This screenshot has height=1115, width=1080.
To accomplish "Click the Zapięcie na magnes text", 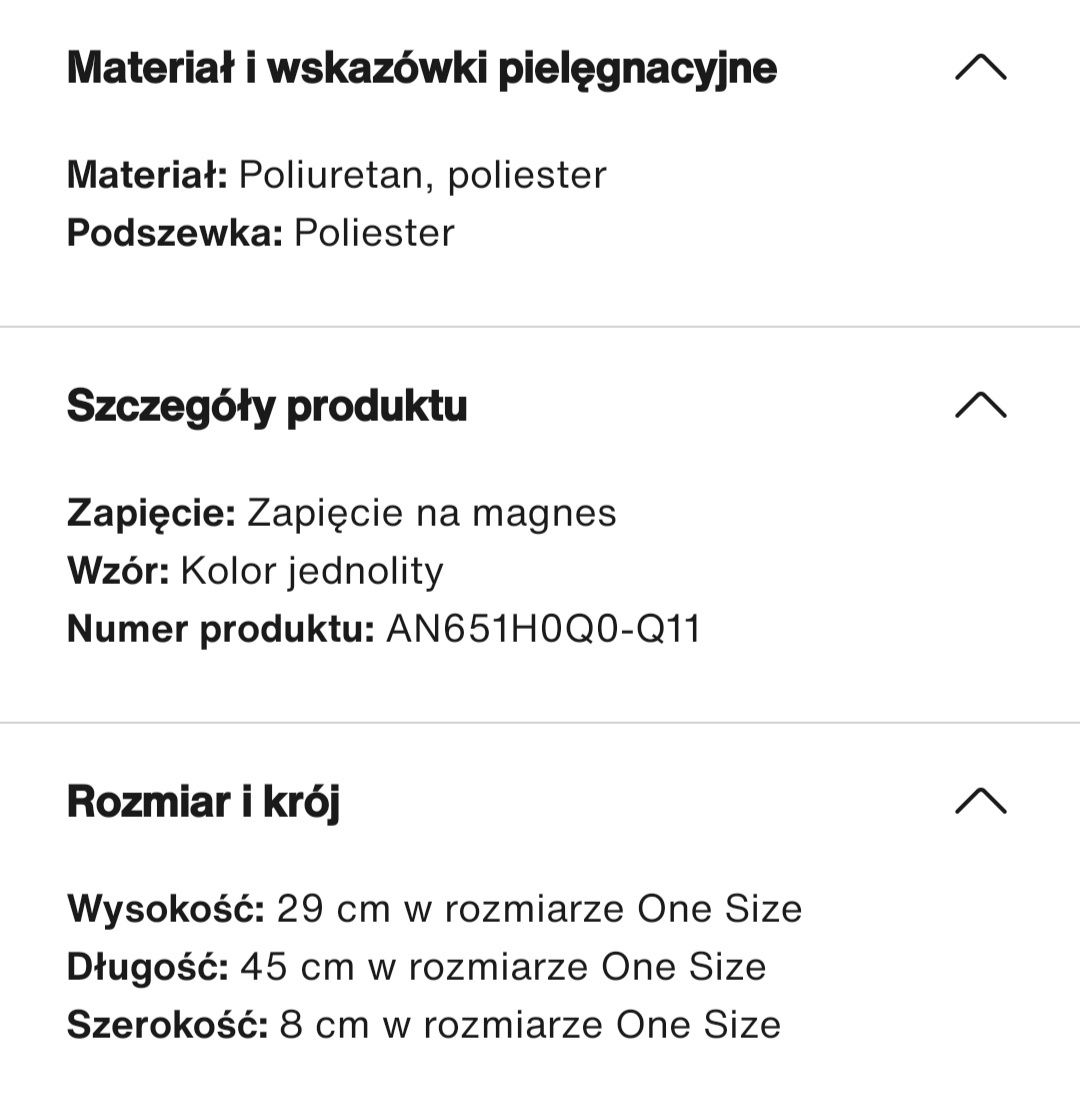I will [x=432, y=514].
